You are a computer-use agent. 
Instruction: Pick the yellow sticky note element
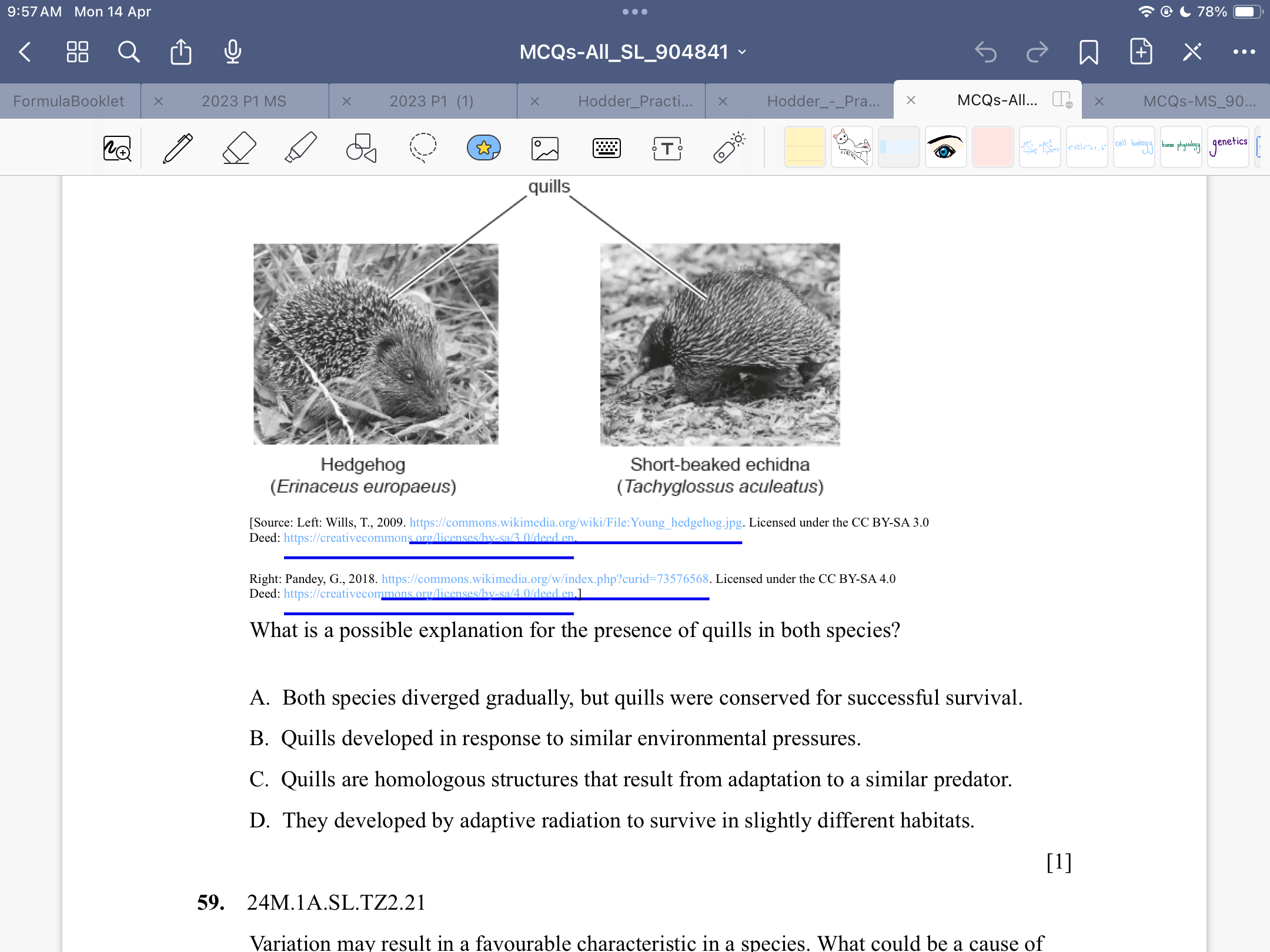pyautogui.click(x=804, y=147)
